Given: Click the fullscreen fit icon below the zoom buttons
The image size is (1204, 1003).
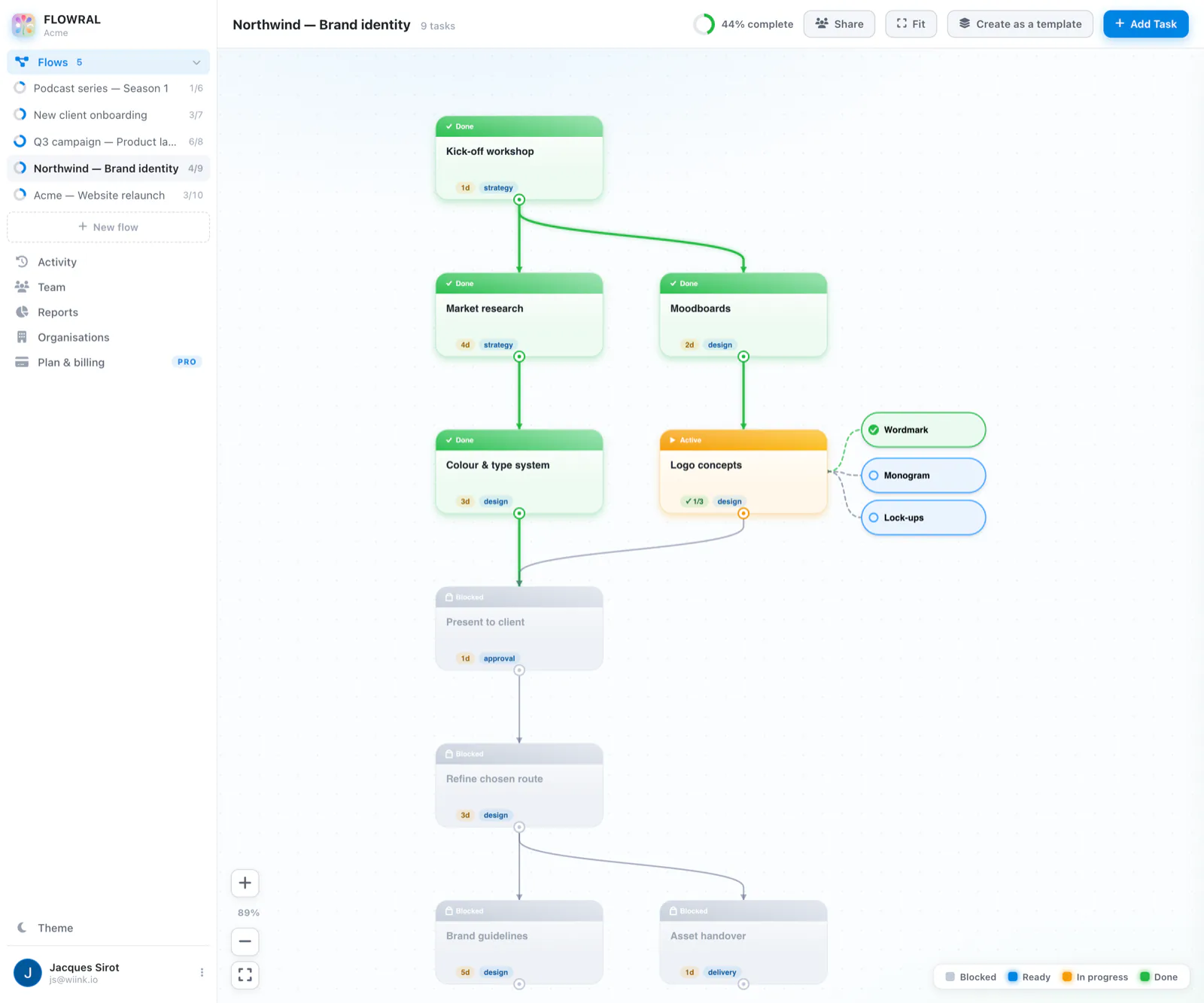Looking at the screenshot, I should pyautogui.click(x=245, y=975).
